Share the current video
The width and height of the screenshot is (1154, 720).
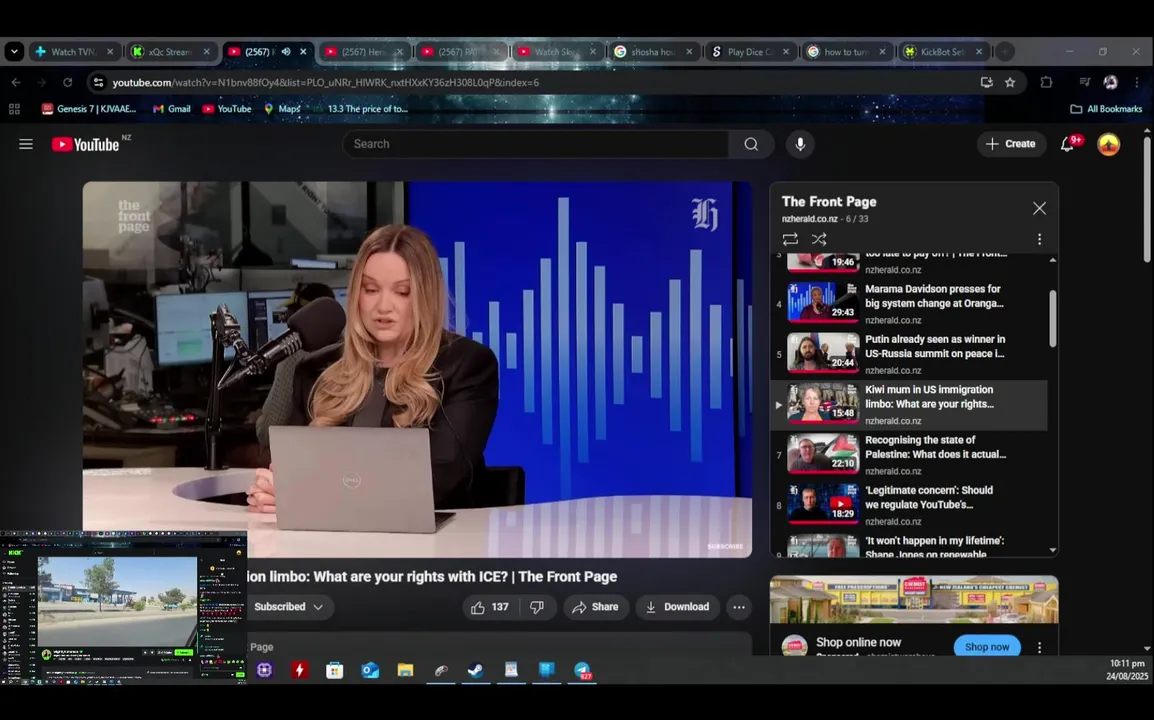[595, 607]
